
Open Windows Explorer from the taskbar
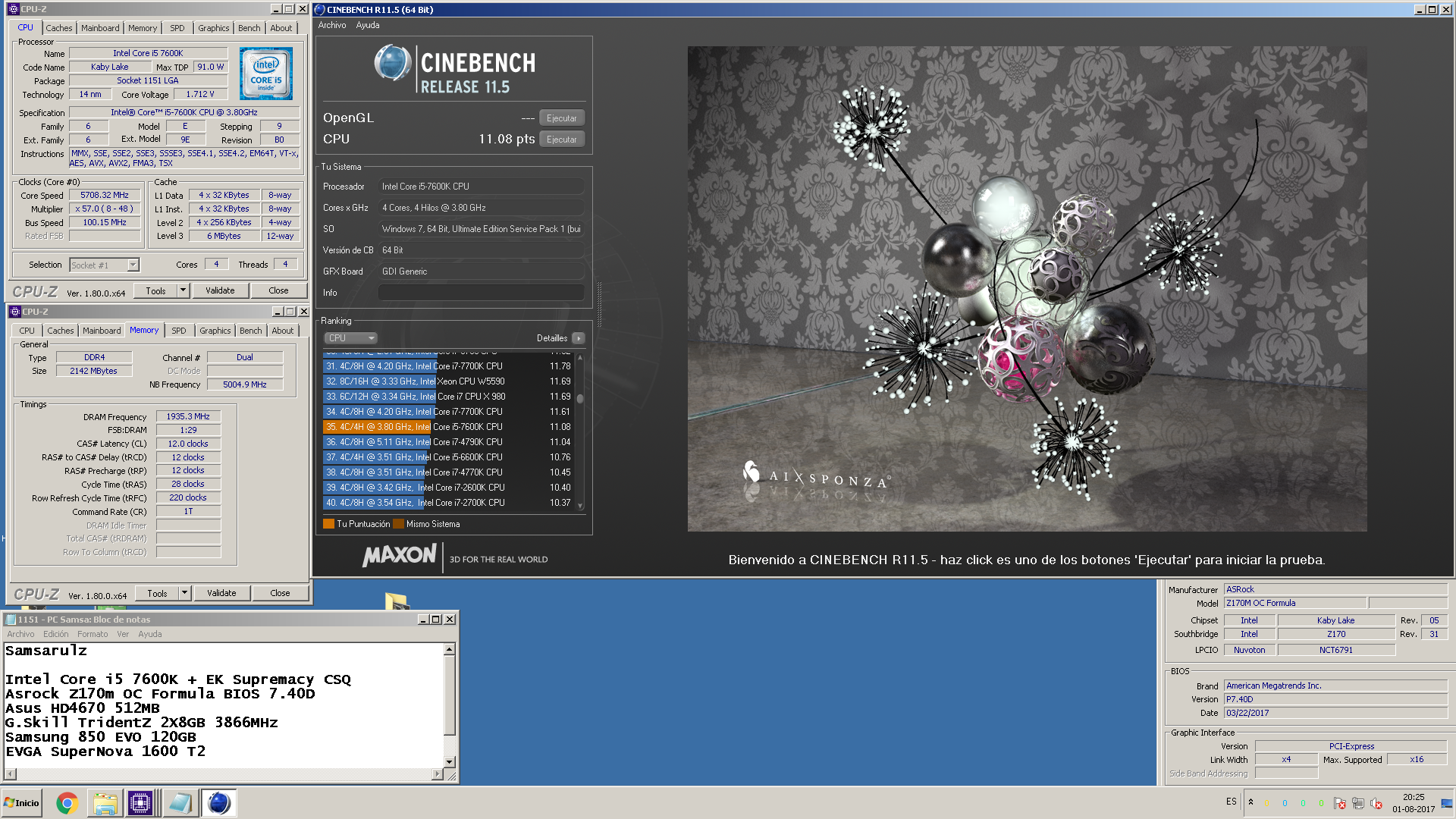105,803
